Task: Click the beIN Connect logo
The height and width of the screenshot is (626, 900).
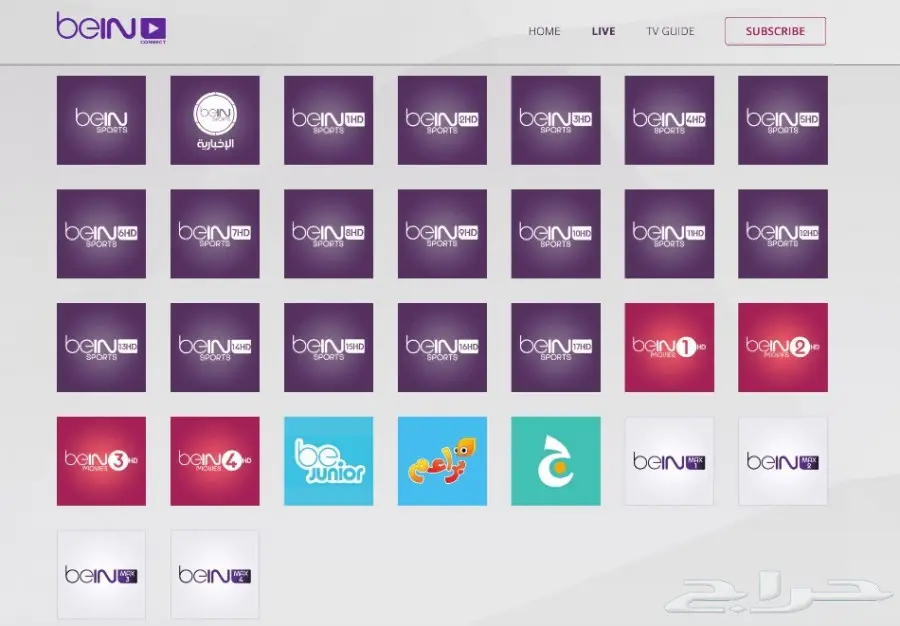Action: (110, 29)
